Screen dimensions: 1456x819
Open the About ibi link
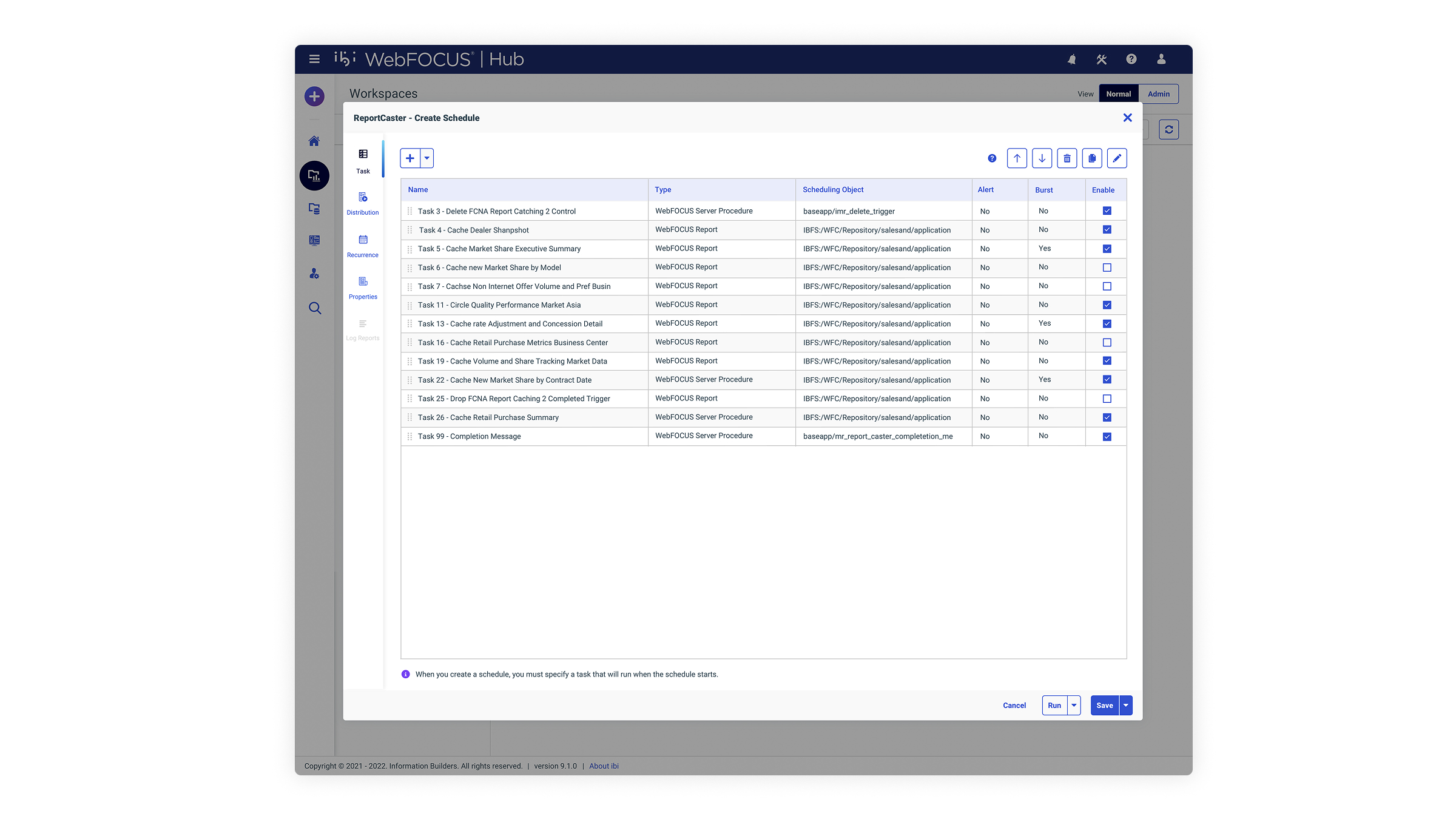pyautogui.click(x=604, y=766)
